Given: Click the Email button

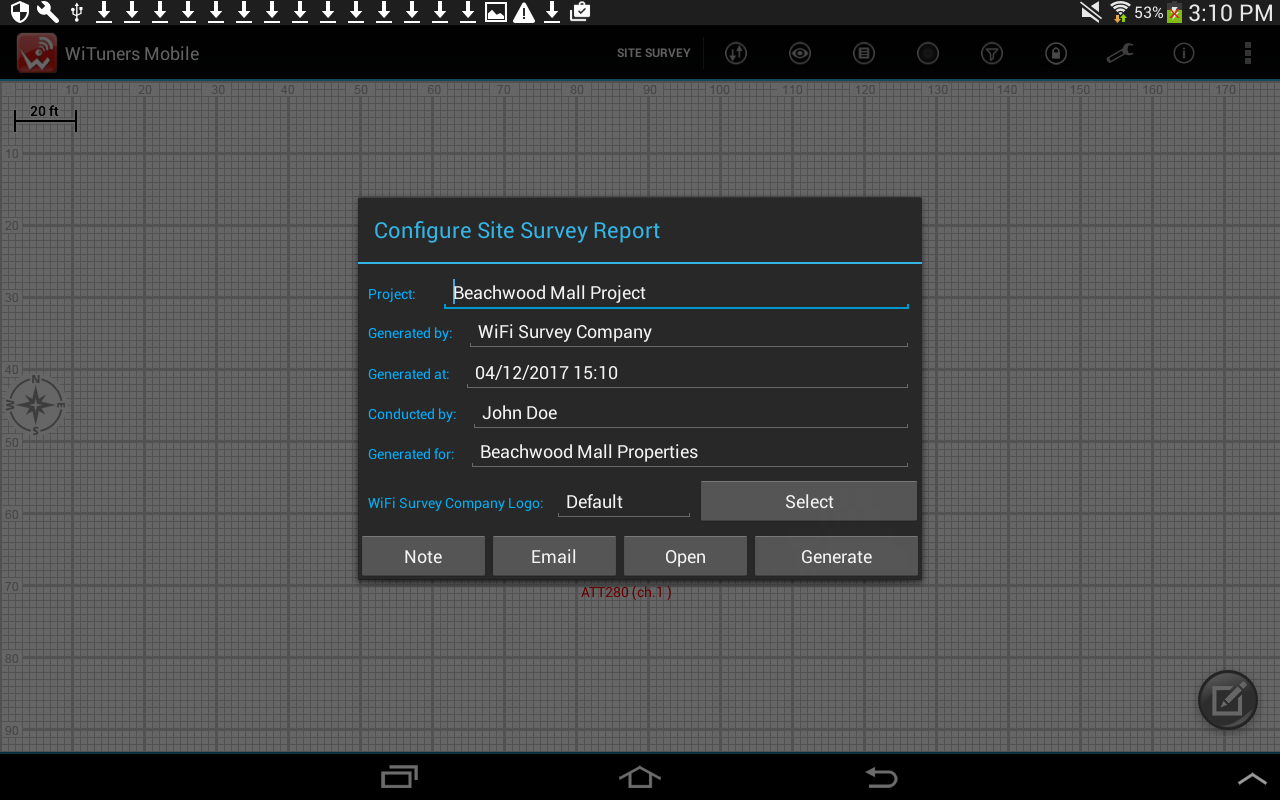Looking at the screenshot, I should 554,556.
